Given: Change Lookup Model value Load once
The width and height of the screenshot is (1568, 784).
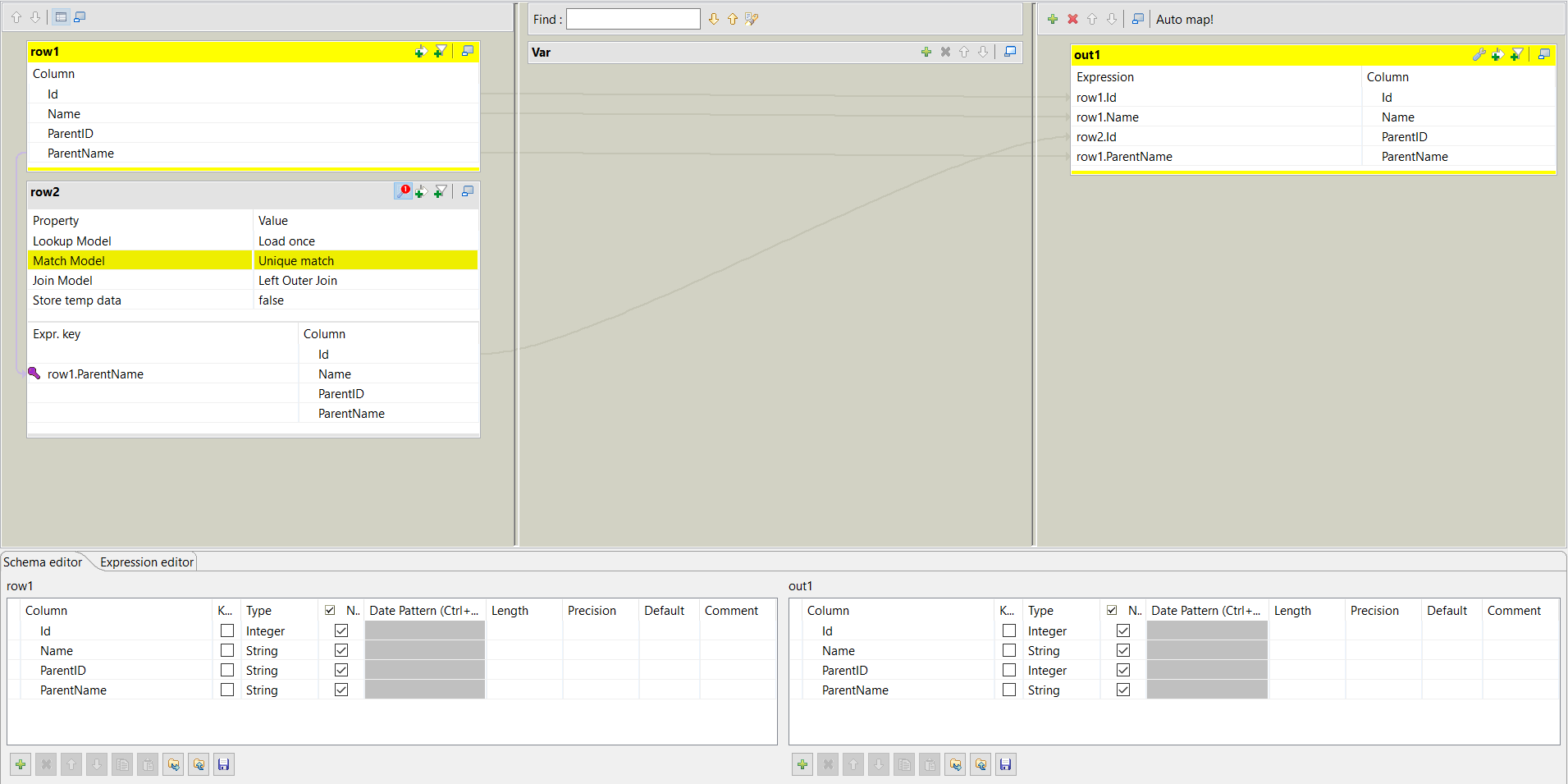Looking at the screenshot, I should click(365, 241).
